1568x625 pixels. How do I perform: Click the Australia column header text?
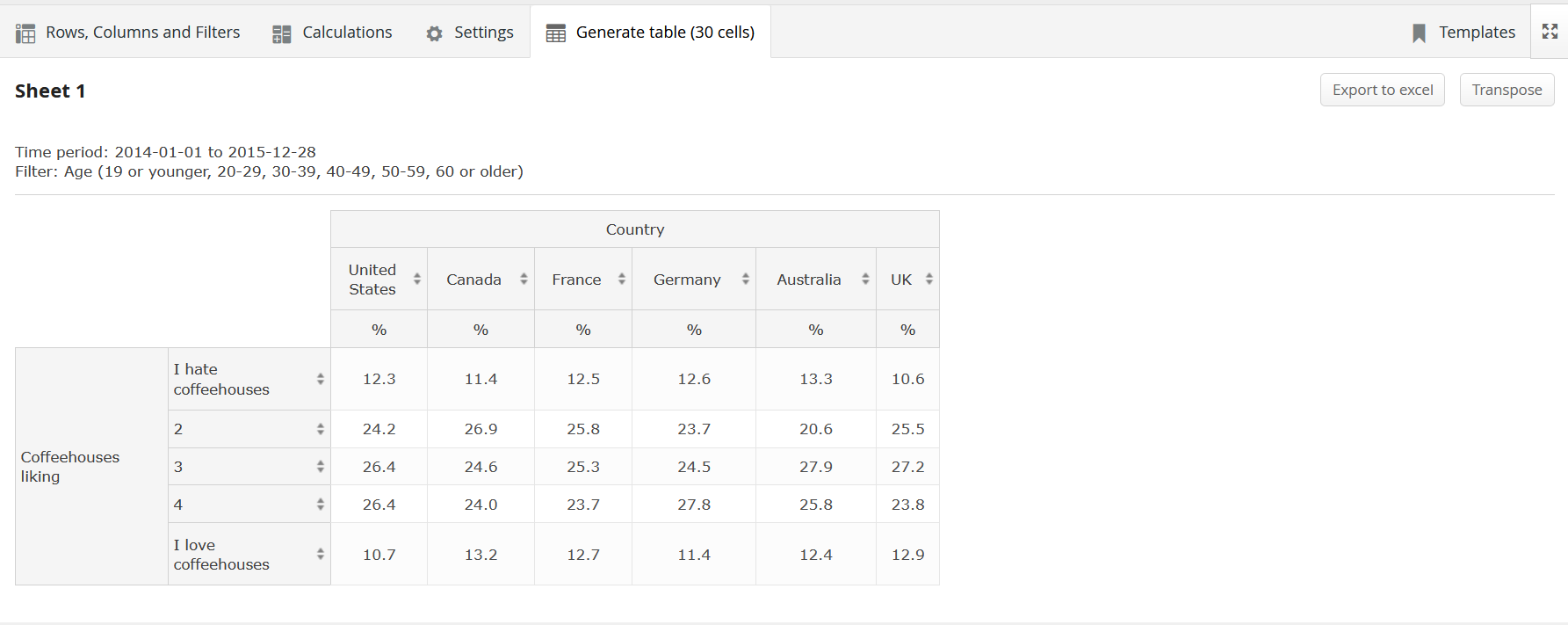tap(808, 280)
